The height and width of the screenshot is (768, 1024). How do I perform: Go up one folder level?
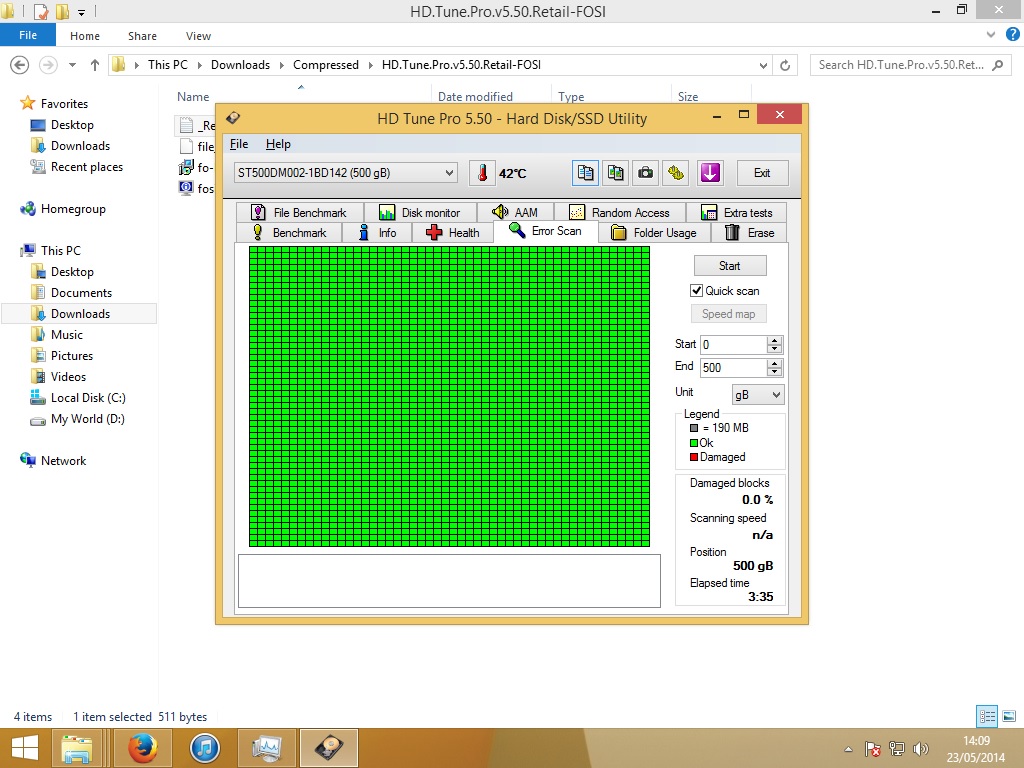pos(95,65)
